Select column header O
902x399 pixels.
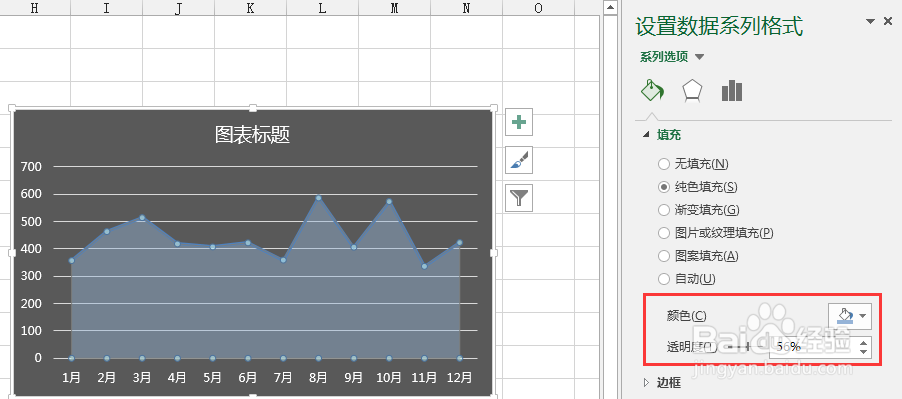click(x=538, y=7)
